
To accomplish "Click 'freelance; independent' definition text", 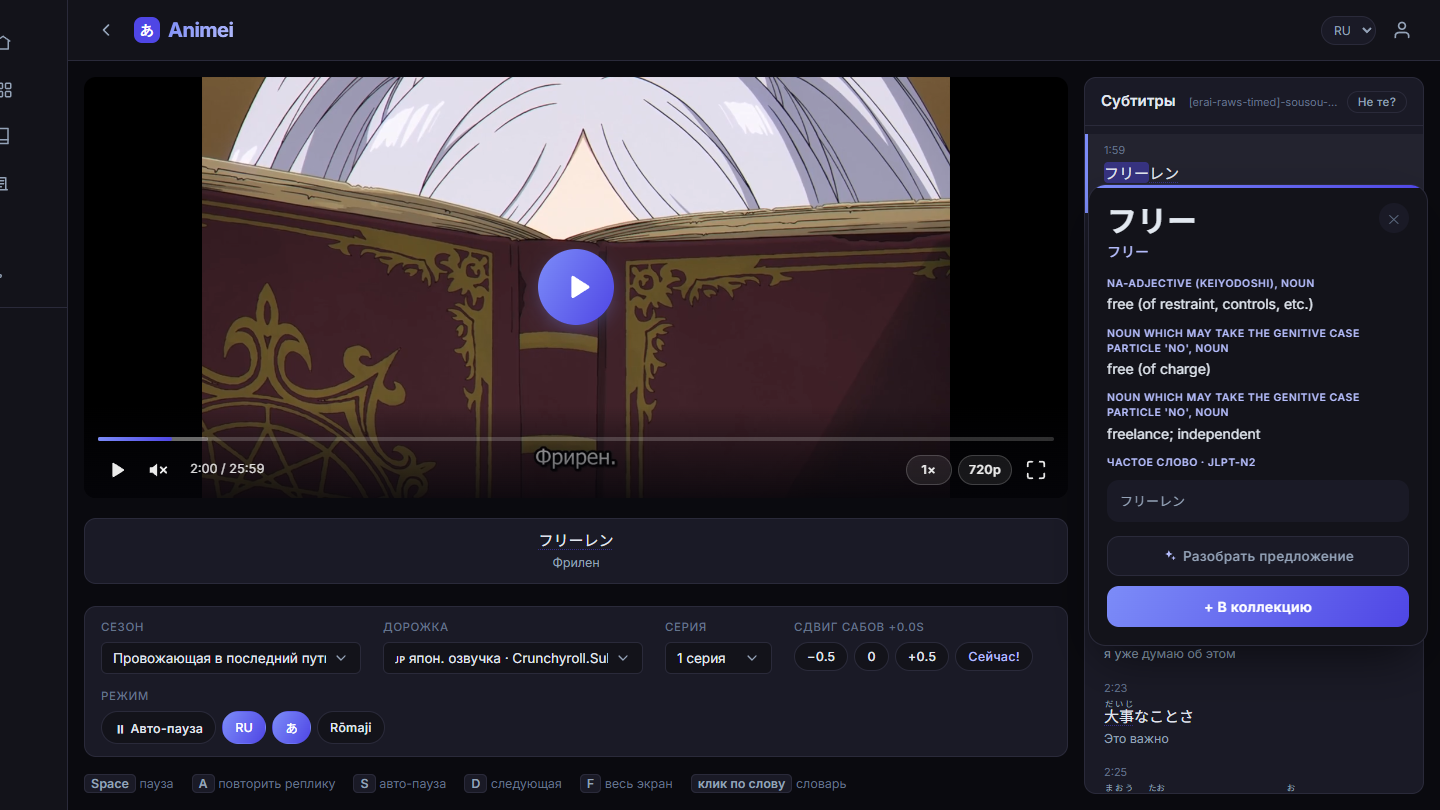I will 1184,434.
